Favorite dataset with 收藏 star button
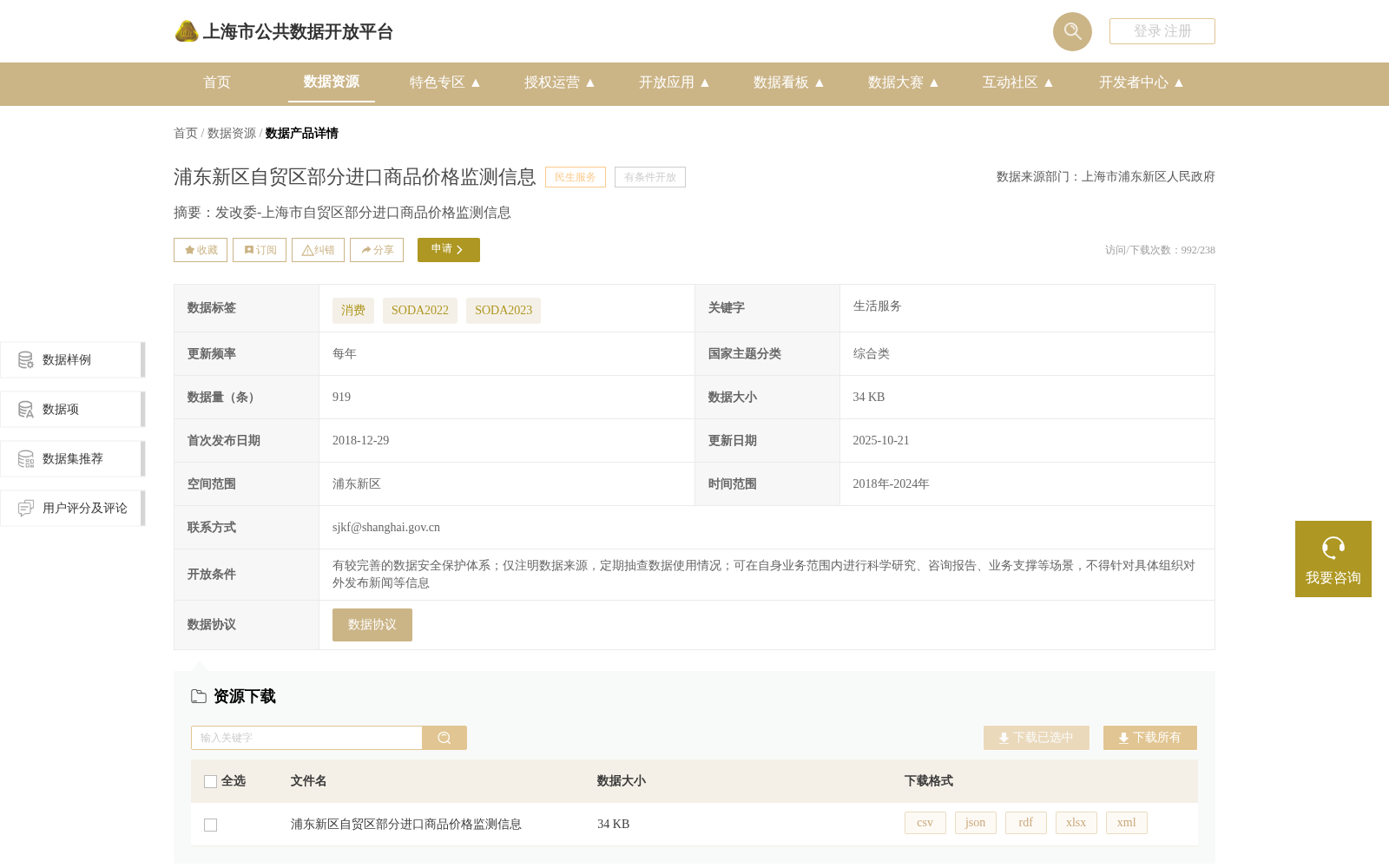This screenshot has height=868, width=1389. coord(201,250)
